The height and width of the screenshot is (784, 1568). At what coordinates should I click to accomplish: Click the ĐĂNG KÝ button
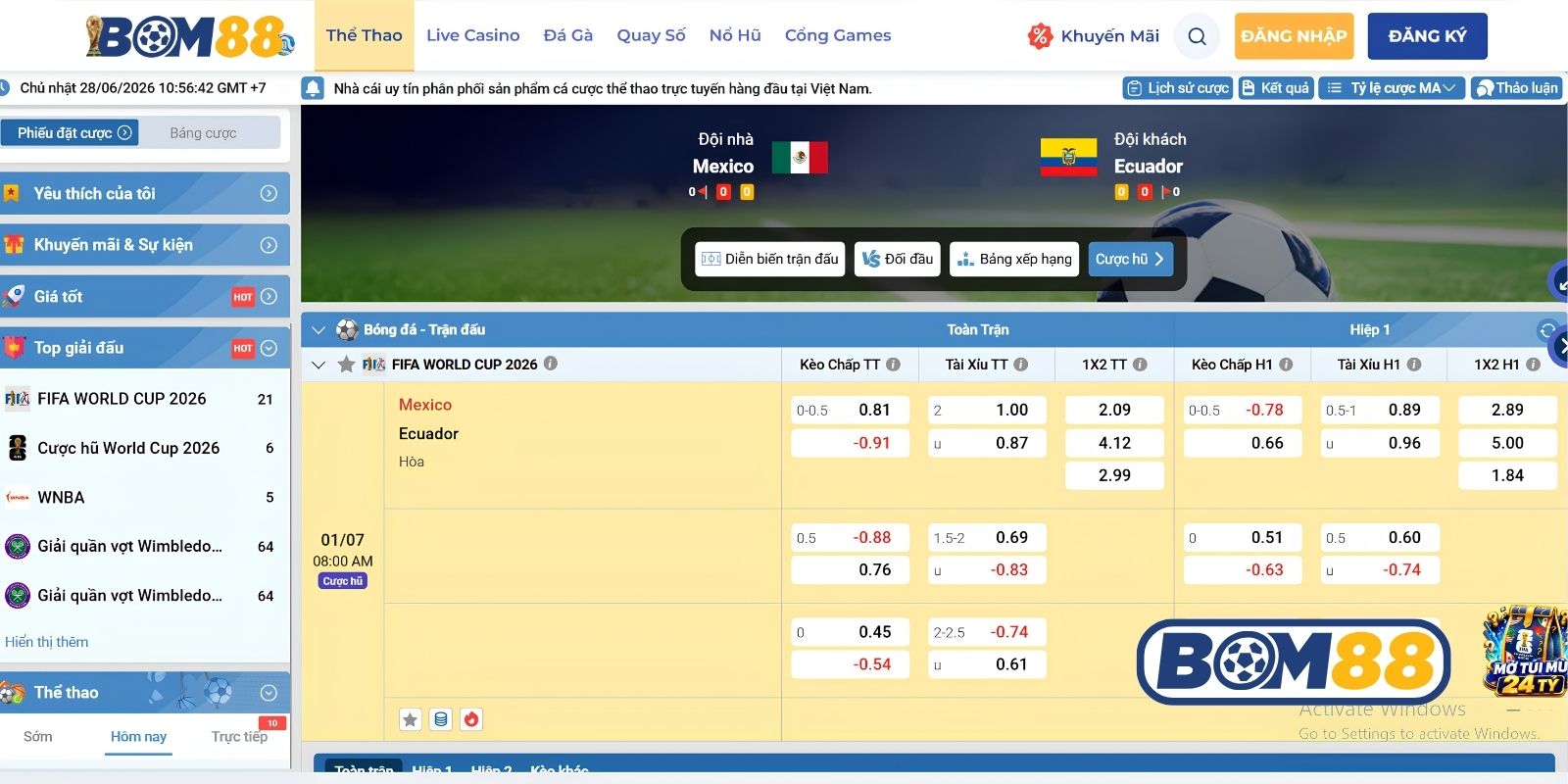tap(1427, 36)
